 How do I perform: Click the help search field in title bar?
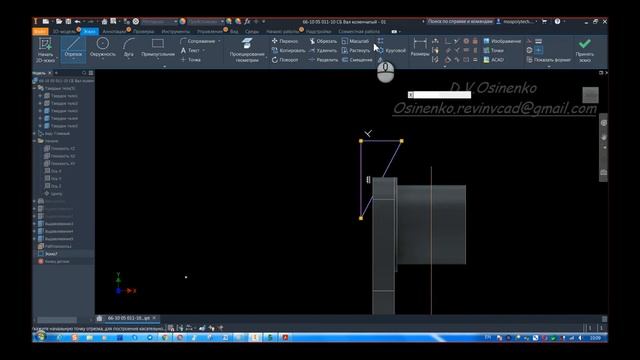point(460,21)
